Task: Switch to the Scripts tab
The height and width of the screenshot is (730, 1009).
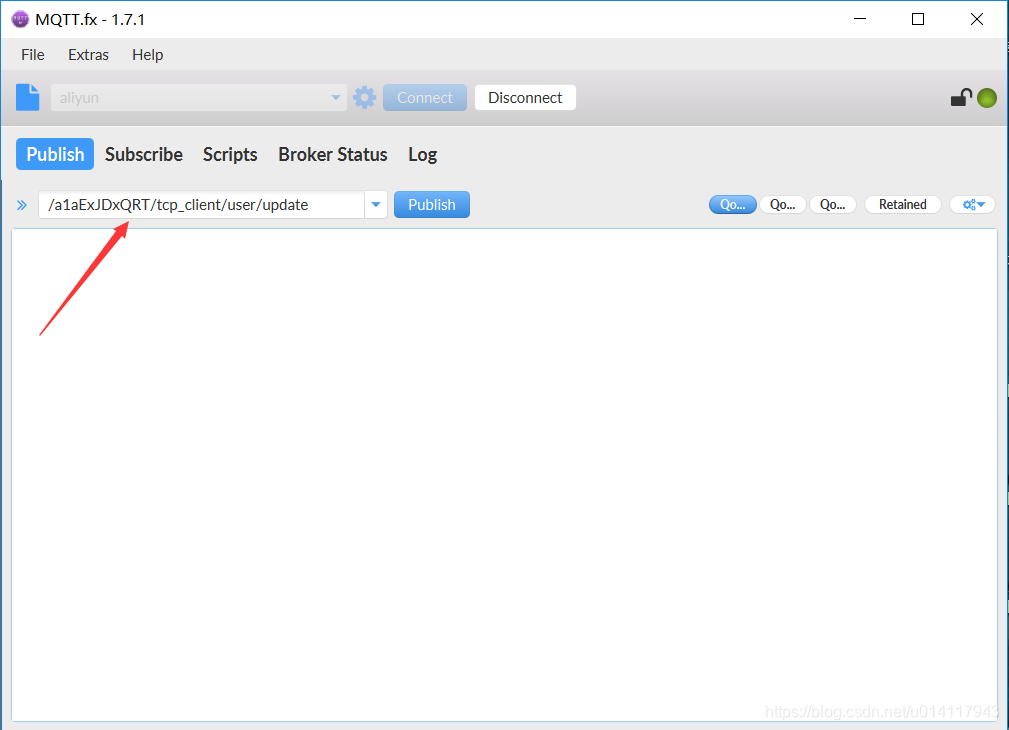Action: (230, 154)
